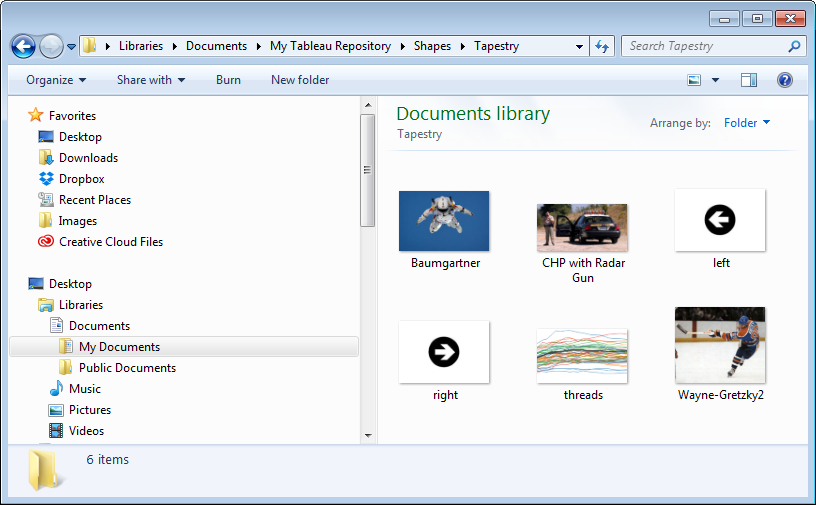Click the Pictures library icon

(x=56, y=410)
